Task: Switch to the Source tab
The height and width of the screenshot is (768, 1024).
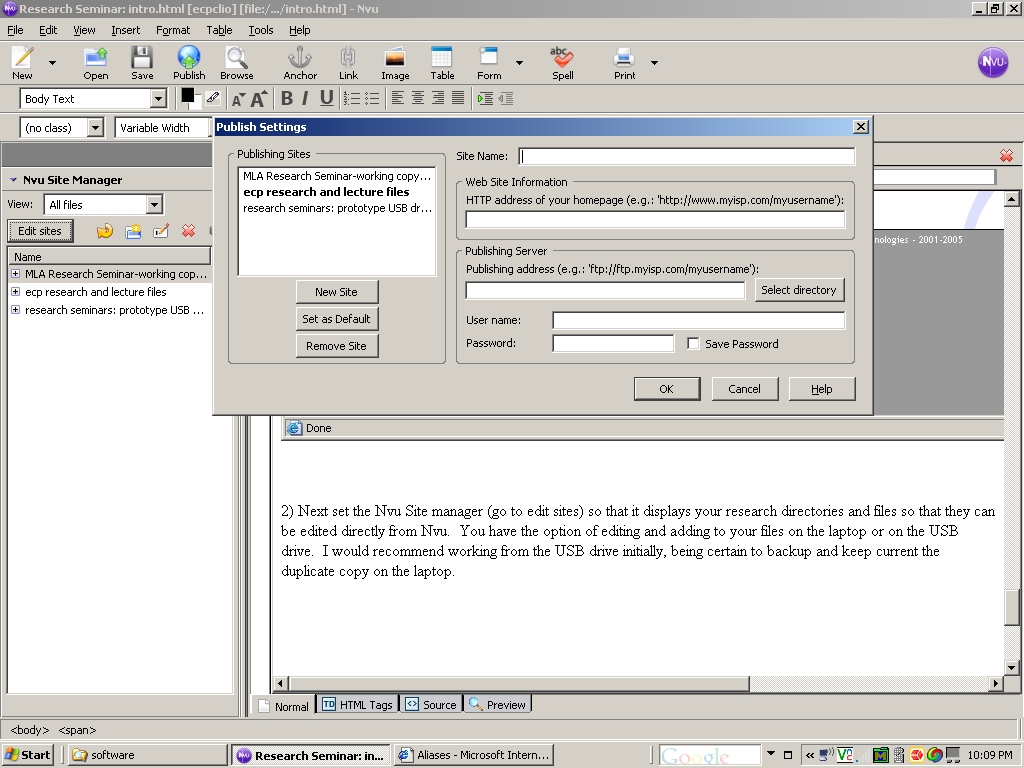Action: pyautogui.click(x=430, y=705)
